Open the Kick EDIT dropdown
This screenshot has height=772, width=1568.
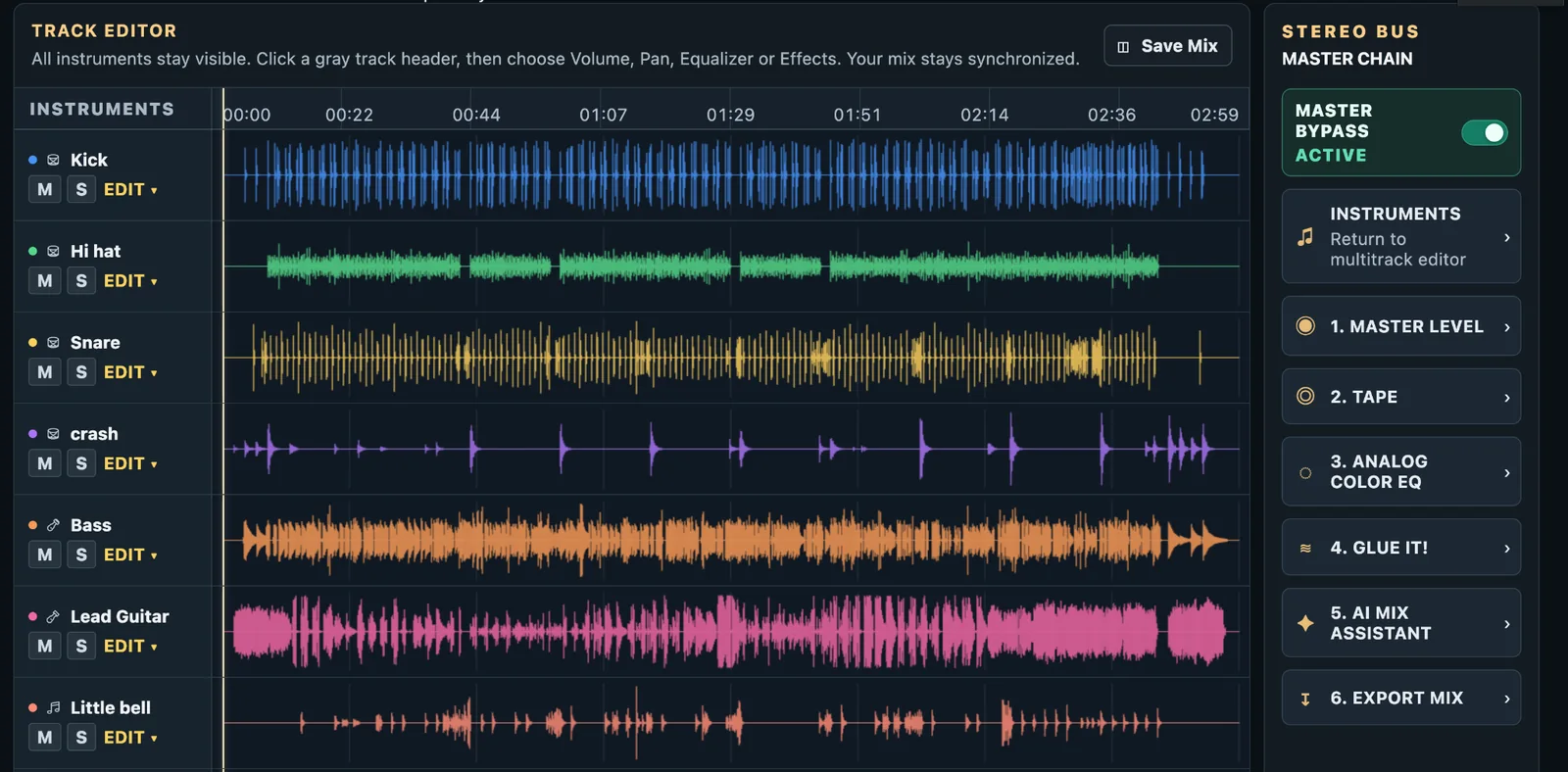[x=130, y=189]
